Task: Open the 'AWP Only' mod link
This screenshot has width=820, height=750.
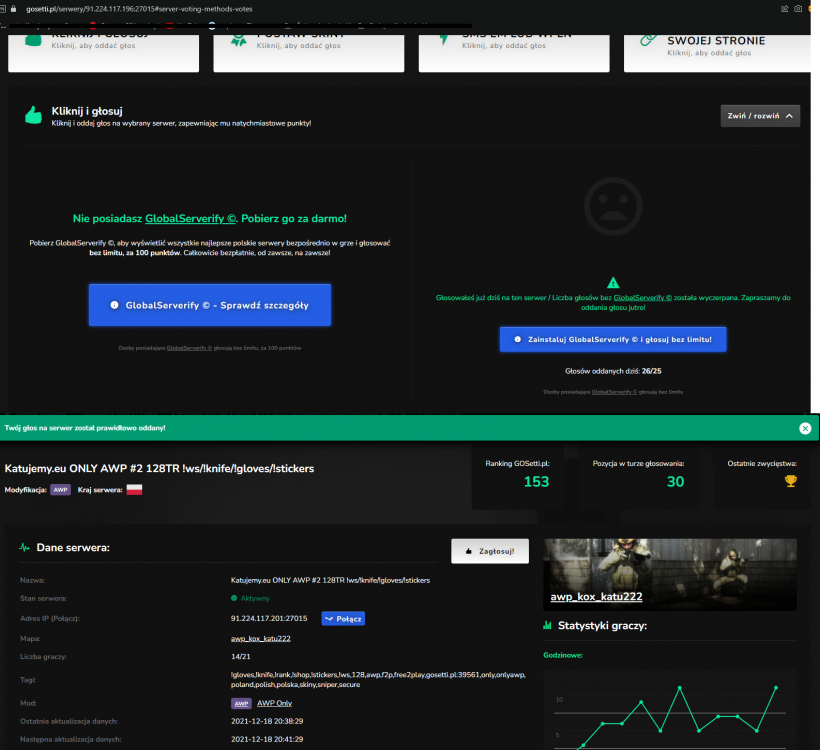Action: coord(274,703)
